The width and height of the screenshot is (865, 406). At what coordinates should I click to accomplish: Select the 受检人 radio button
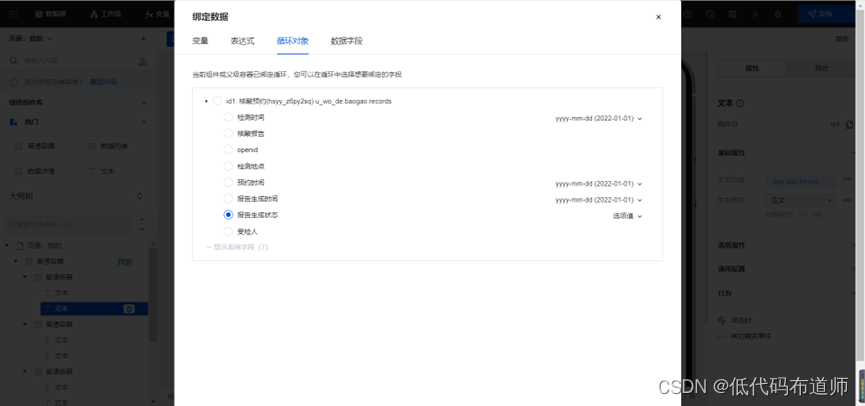pos(228,231)
